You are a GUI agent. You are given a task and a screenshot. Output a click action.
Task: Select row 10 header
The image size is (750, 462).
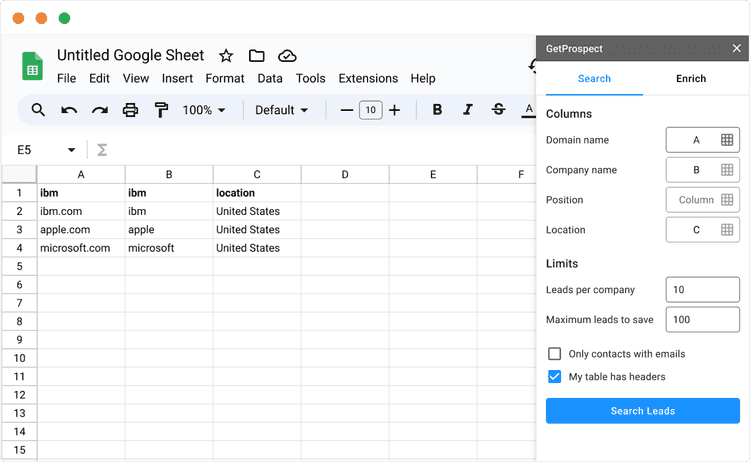point(19,358)
